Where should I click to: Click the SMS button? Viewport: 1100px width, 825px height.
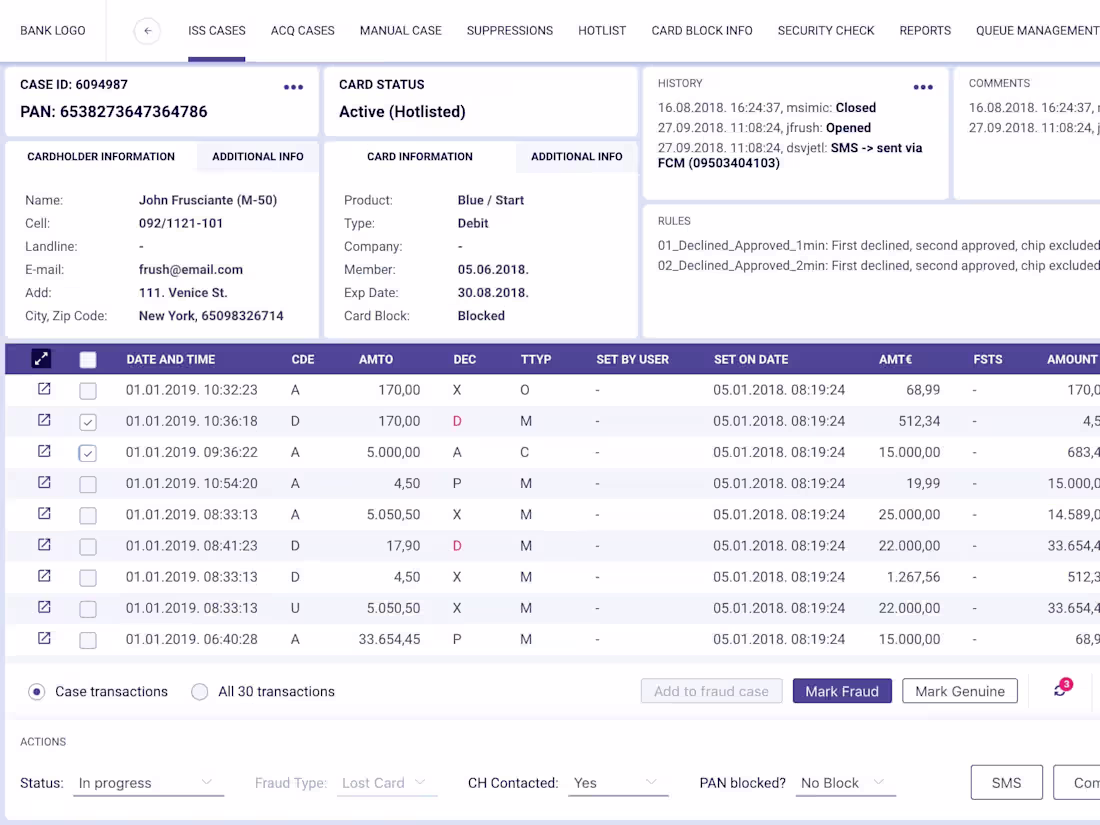(1006, 782)
